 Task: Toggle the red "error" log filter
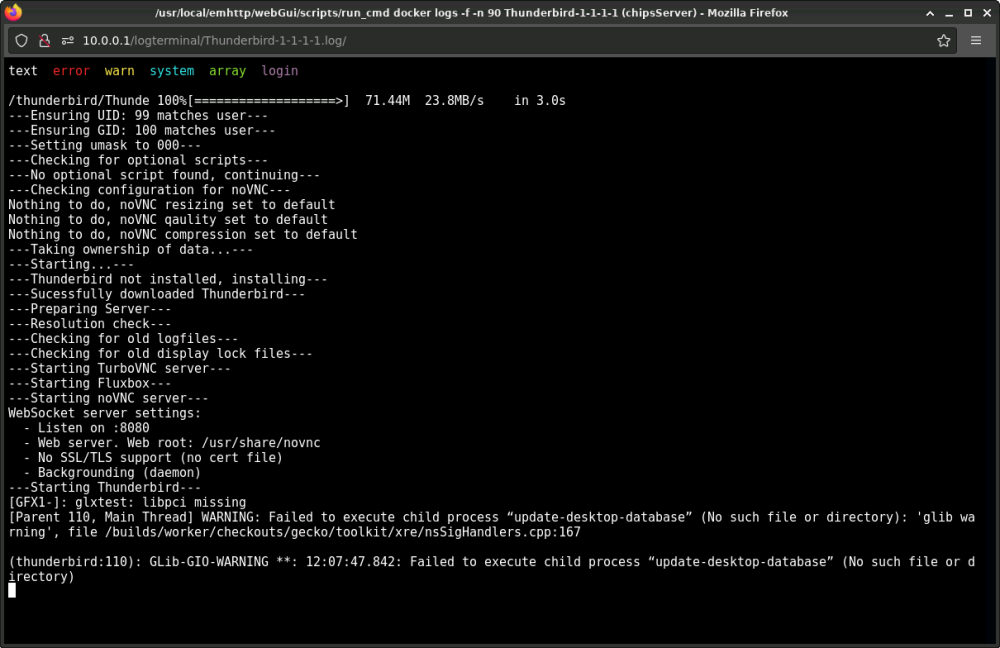coord(71,71)
